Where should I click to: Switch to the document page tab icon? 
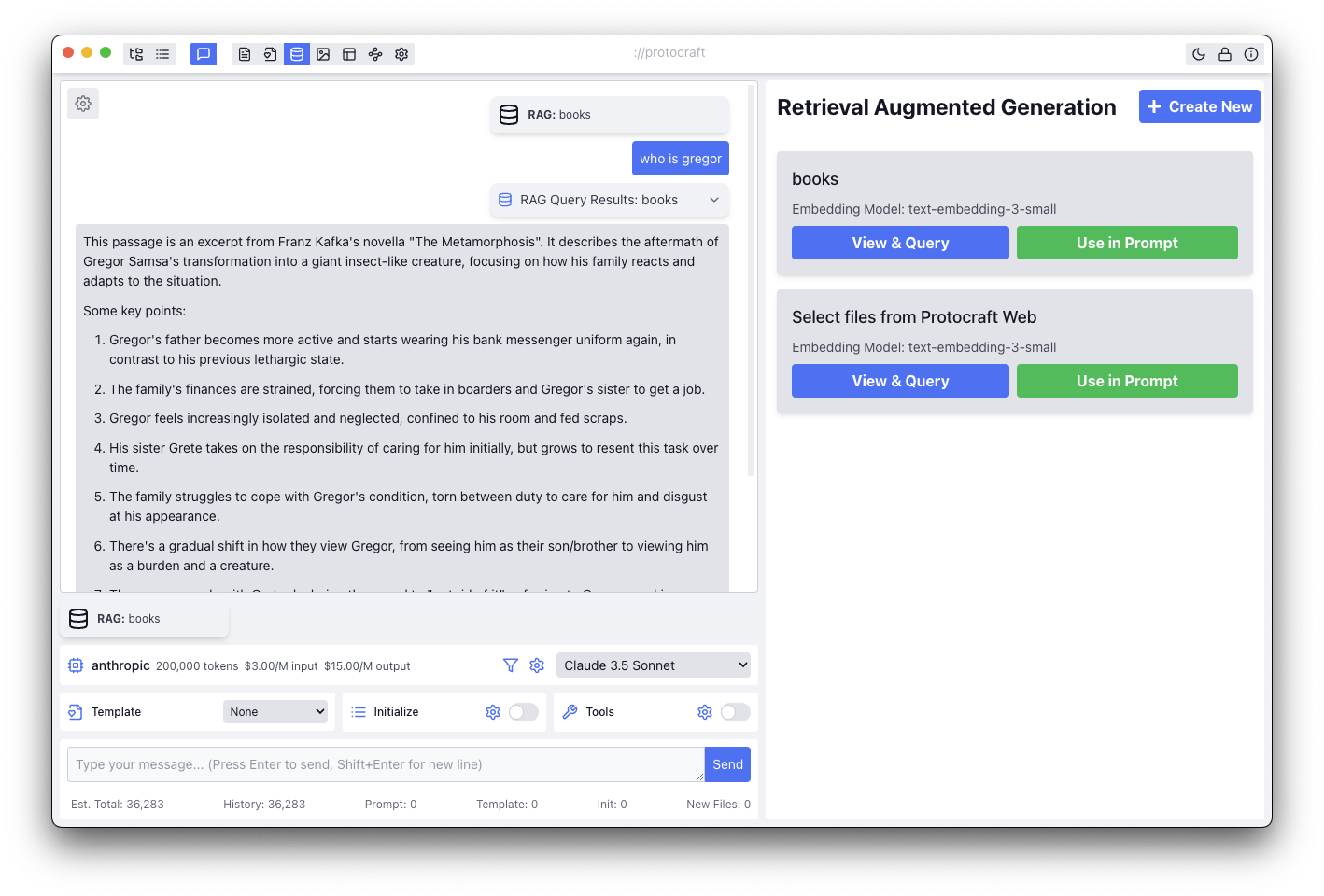(245, 54)
